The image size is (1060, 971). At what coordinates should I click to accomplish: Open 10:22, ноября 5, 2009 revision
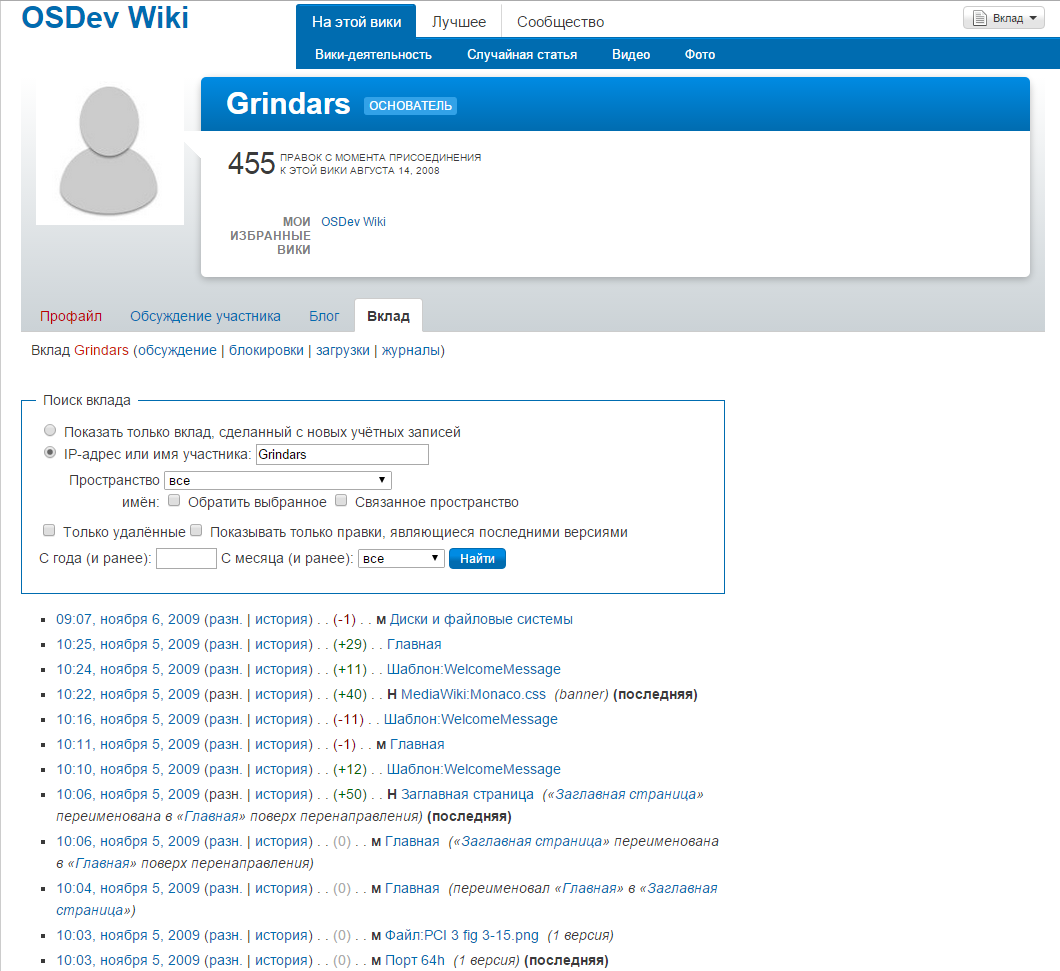tap(128, 694)
